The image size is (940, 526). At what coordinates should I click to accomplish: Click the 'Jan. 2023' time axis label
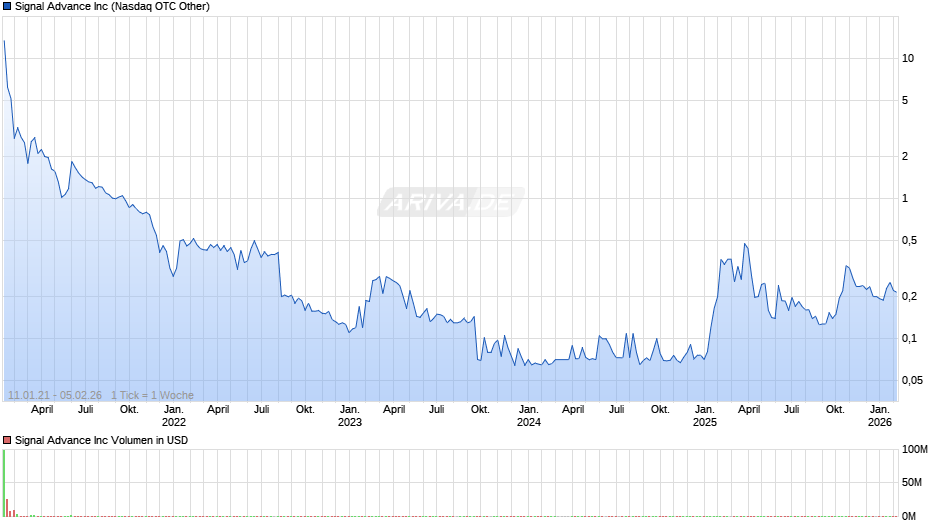(x=350, y=416)
